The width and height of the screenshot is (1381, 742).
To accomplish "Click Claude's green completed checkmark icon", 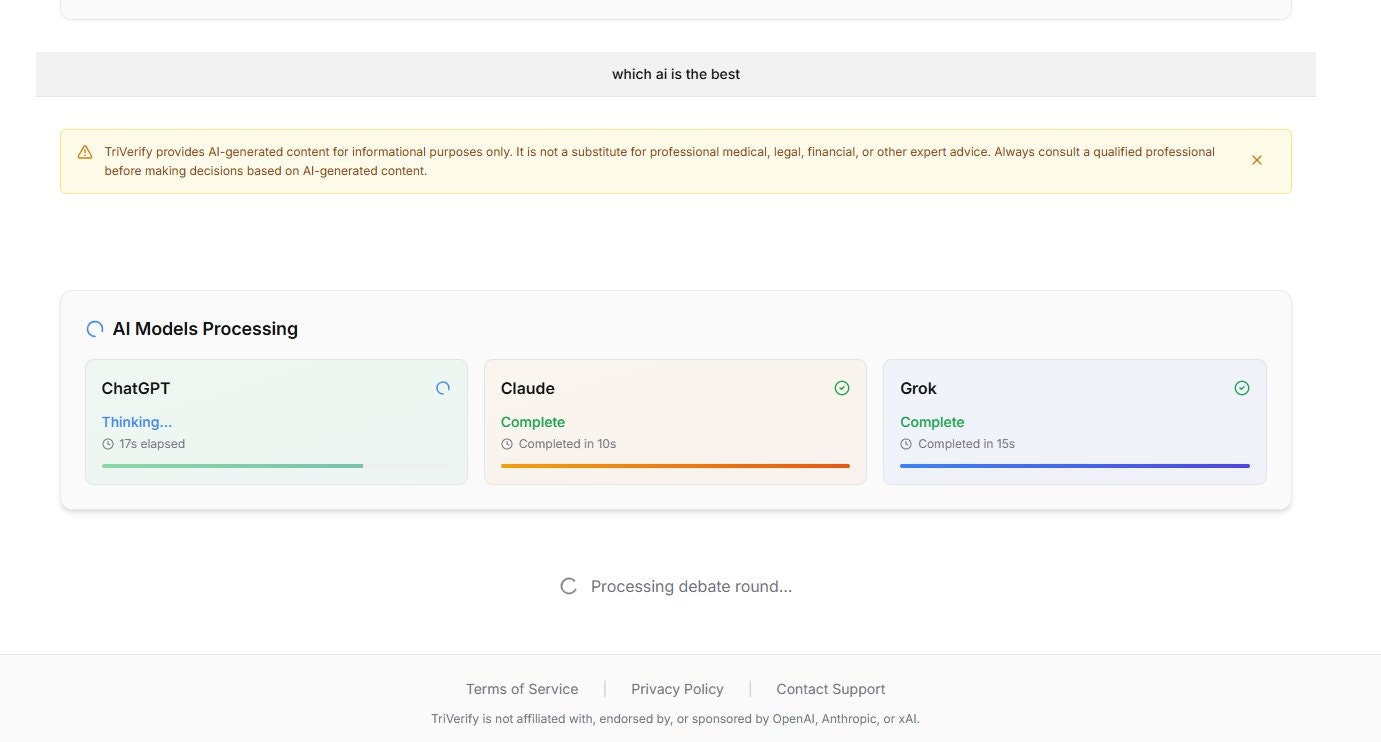I will (x=842, y=388).
